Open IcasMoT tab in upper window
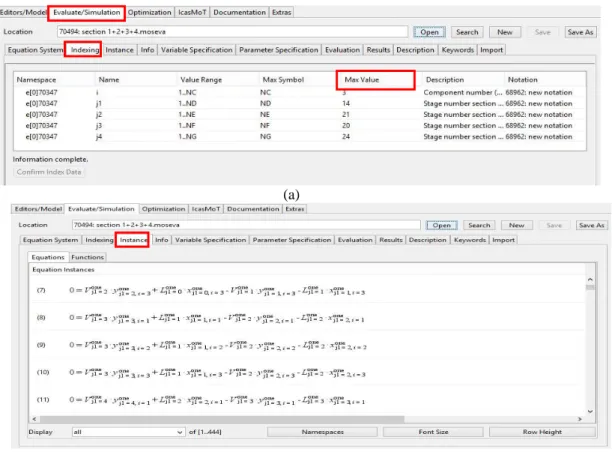612x452 pixels. [x=192, y=12]
